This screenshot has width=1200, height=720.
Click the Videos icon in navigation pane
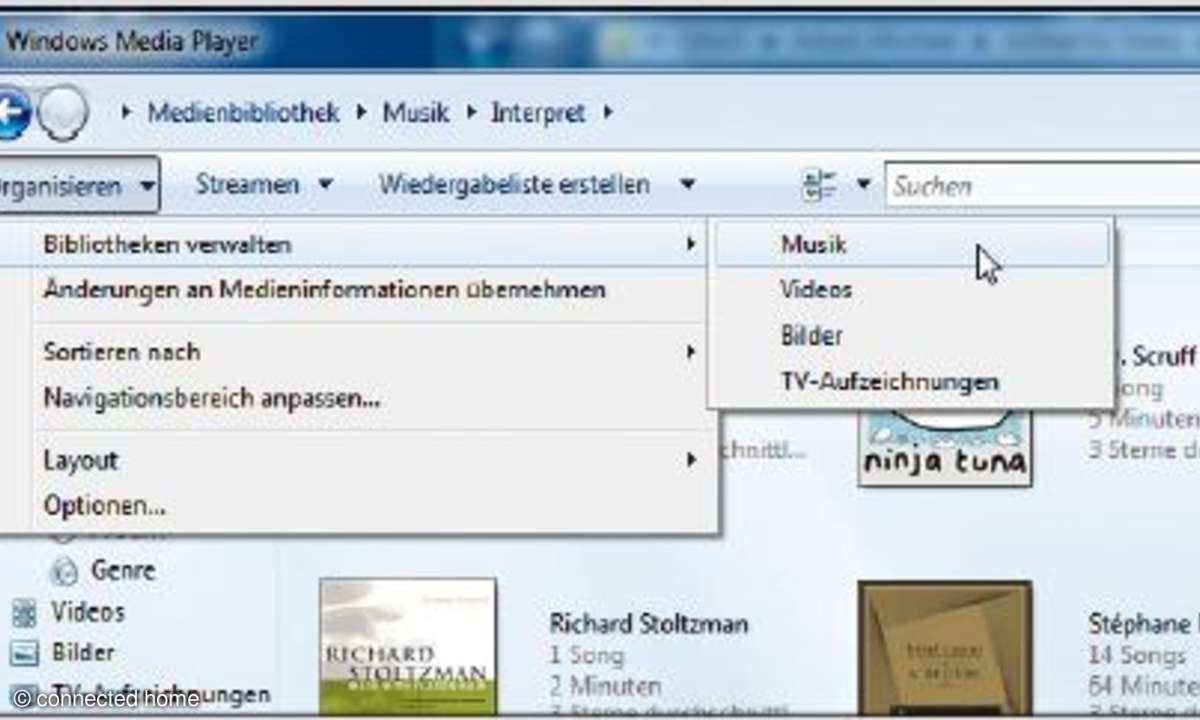[x=23, y=612]
